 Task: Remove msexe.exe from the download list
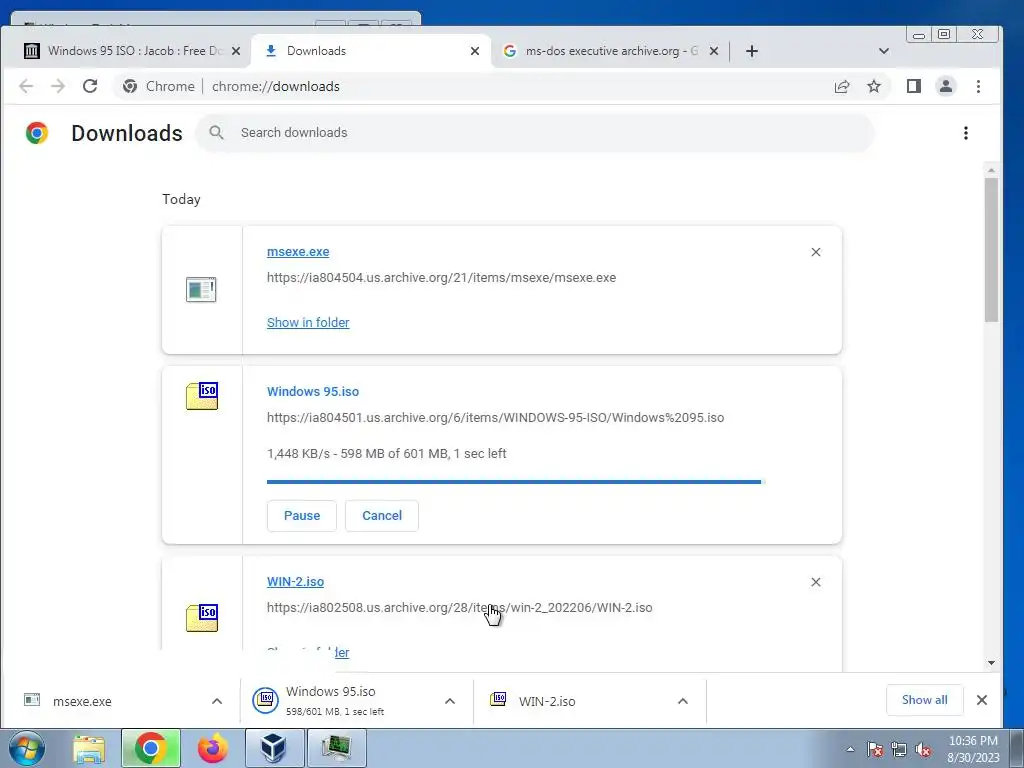(816, 252)
